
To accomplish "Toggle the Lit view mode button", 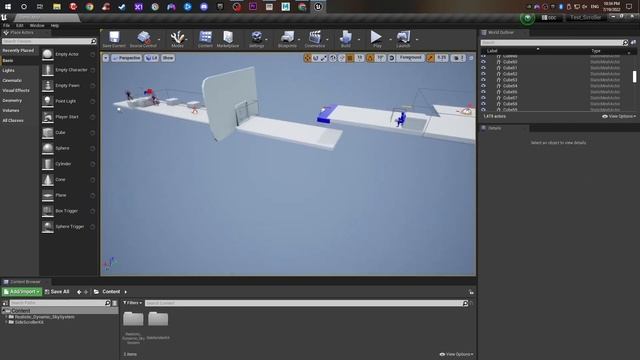I will coord(151,58).
